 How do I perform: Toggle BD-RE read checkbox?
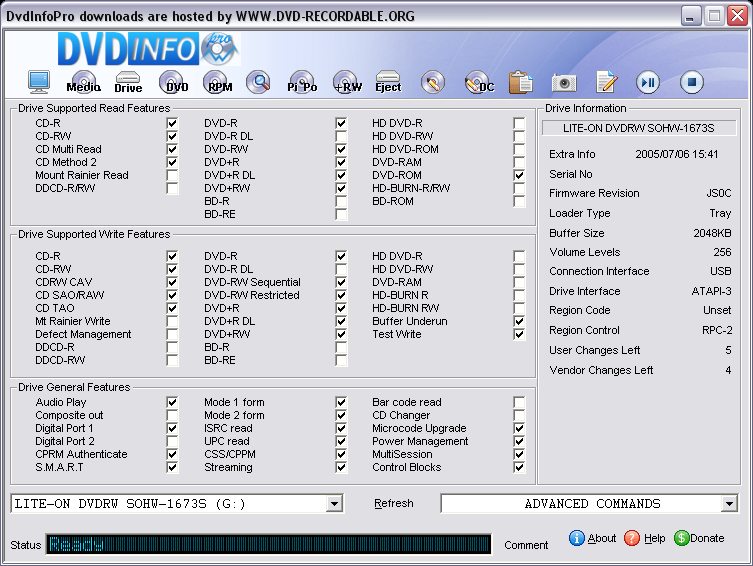(x=341, y=214)
